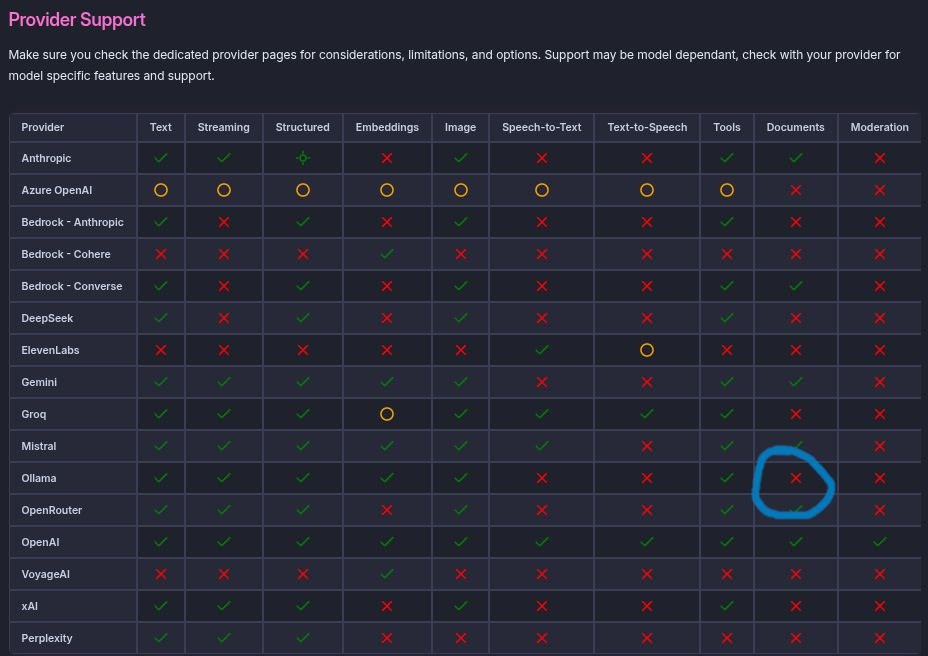Select the xAI row label
The height and width of the screenshot is (656, 928).
[x=30, y=606]
